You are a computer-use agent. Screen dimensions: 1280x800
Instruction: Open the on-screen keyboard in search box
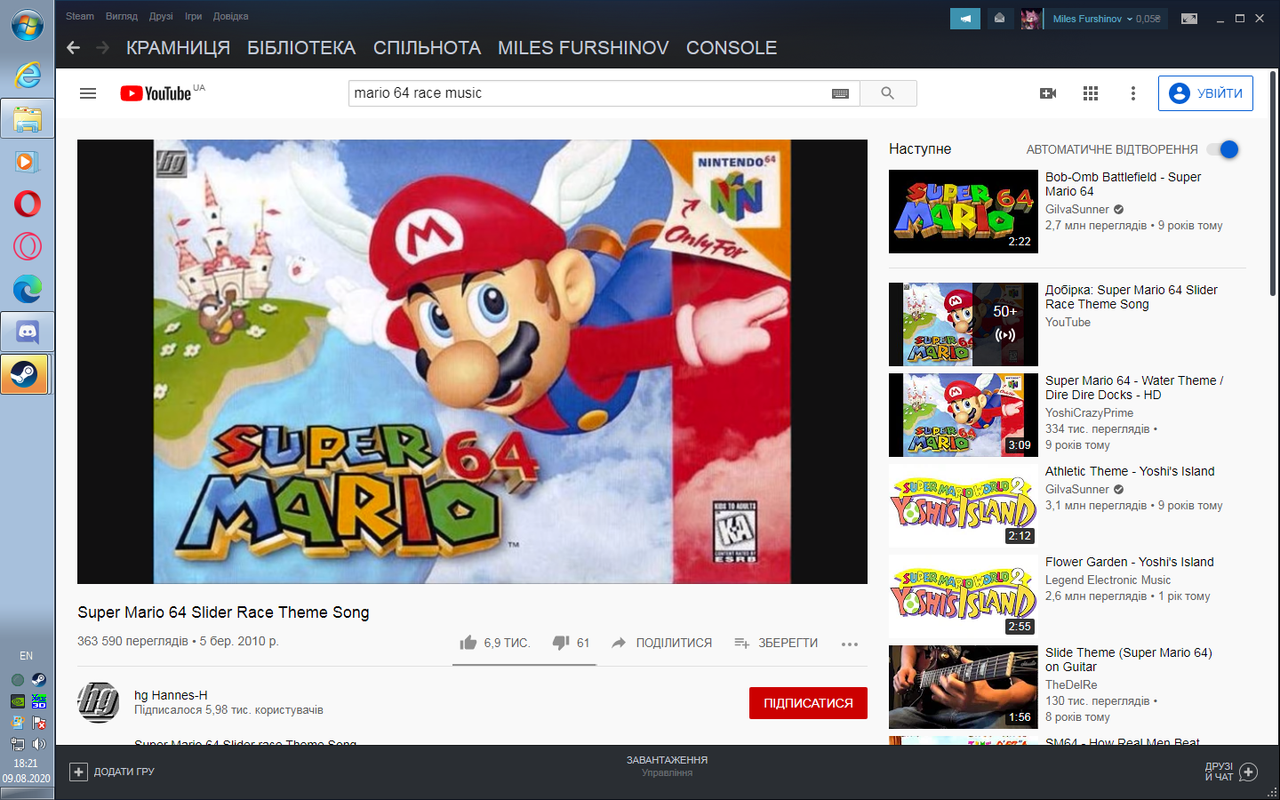pyautogui.click(x=840, y=93)
